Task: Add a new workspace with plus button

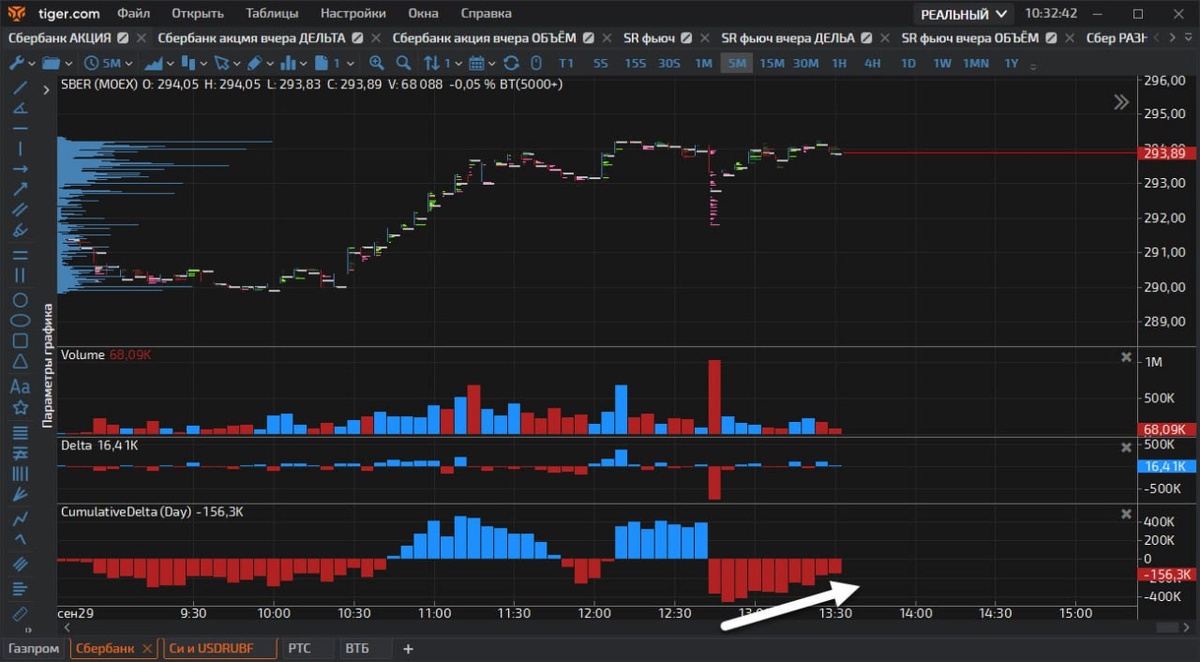Action: (407, 649)
